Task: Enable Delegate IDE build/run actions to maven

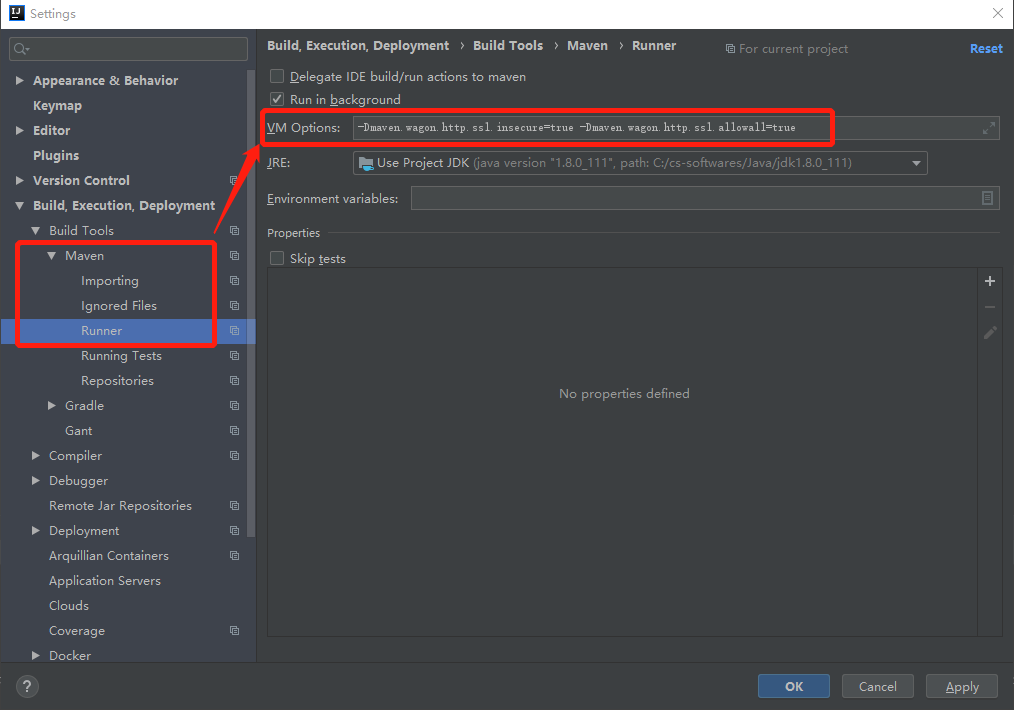Action: pos(277,76)
